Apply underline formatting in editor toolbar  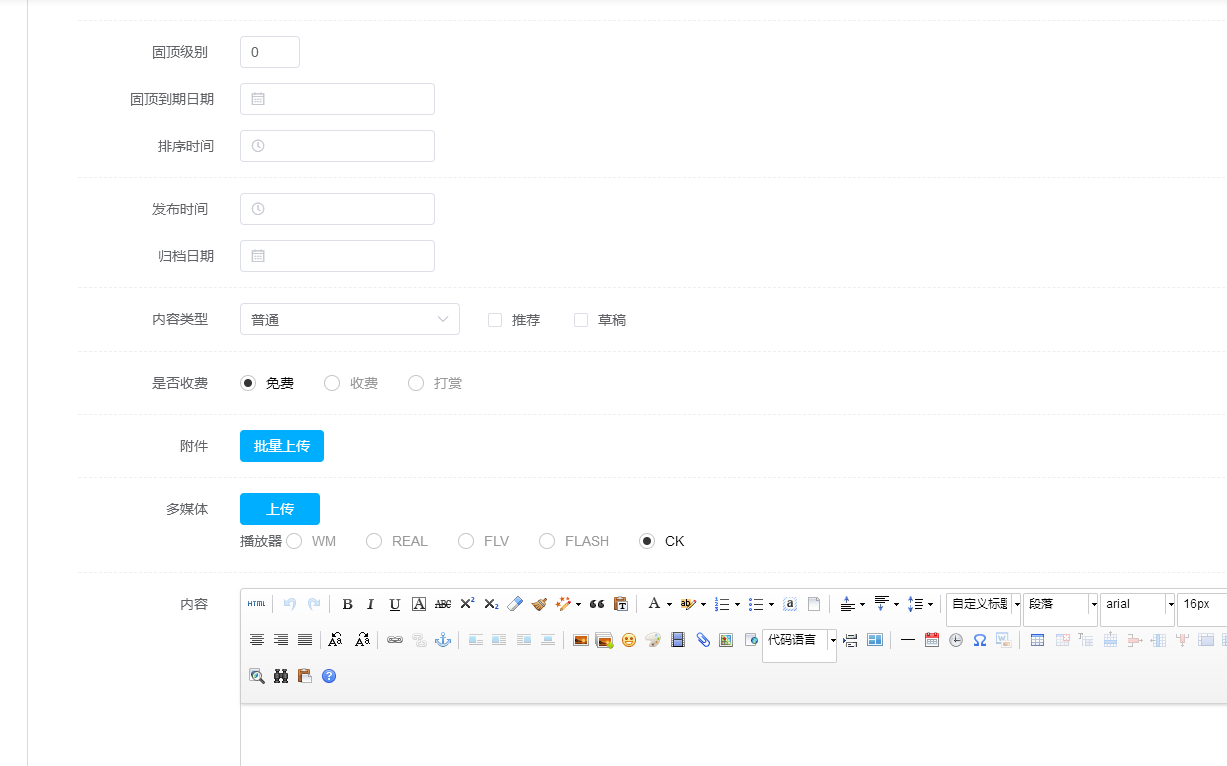(x=395, y=604)
